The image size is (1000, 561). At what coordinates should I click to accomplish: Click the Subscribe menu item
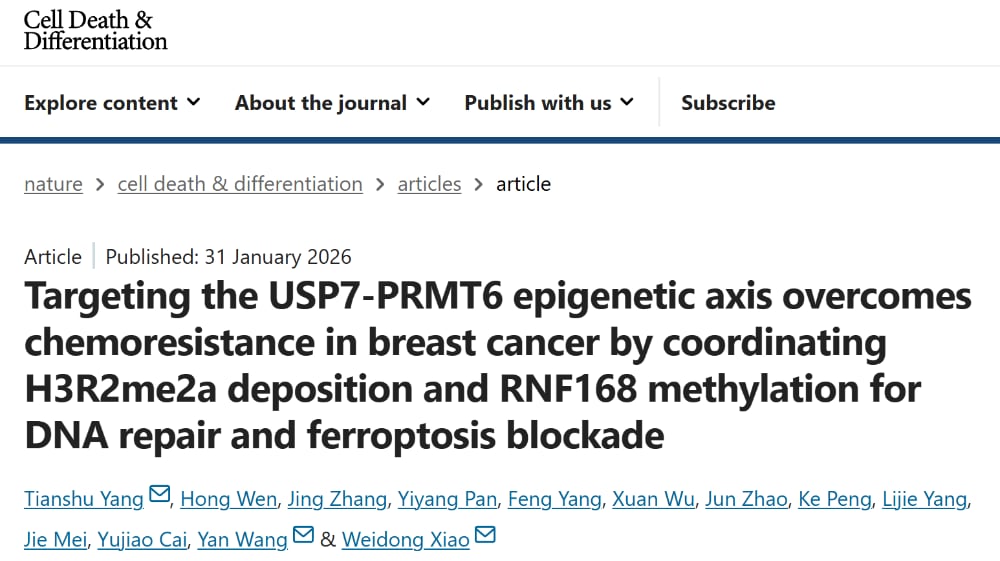click(728, 103)
